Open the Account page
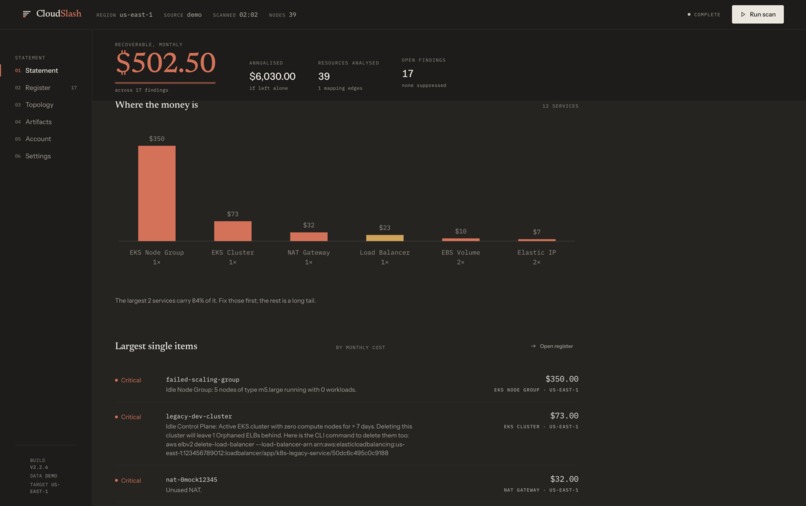 click(38, 139)
